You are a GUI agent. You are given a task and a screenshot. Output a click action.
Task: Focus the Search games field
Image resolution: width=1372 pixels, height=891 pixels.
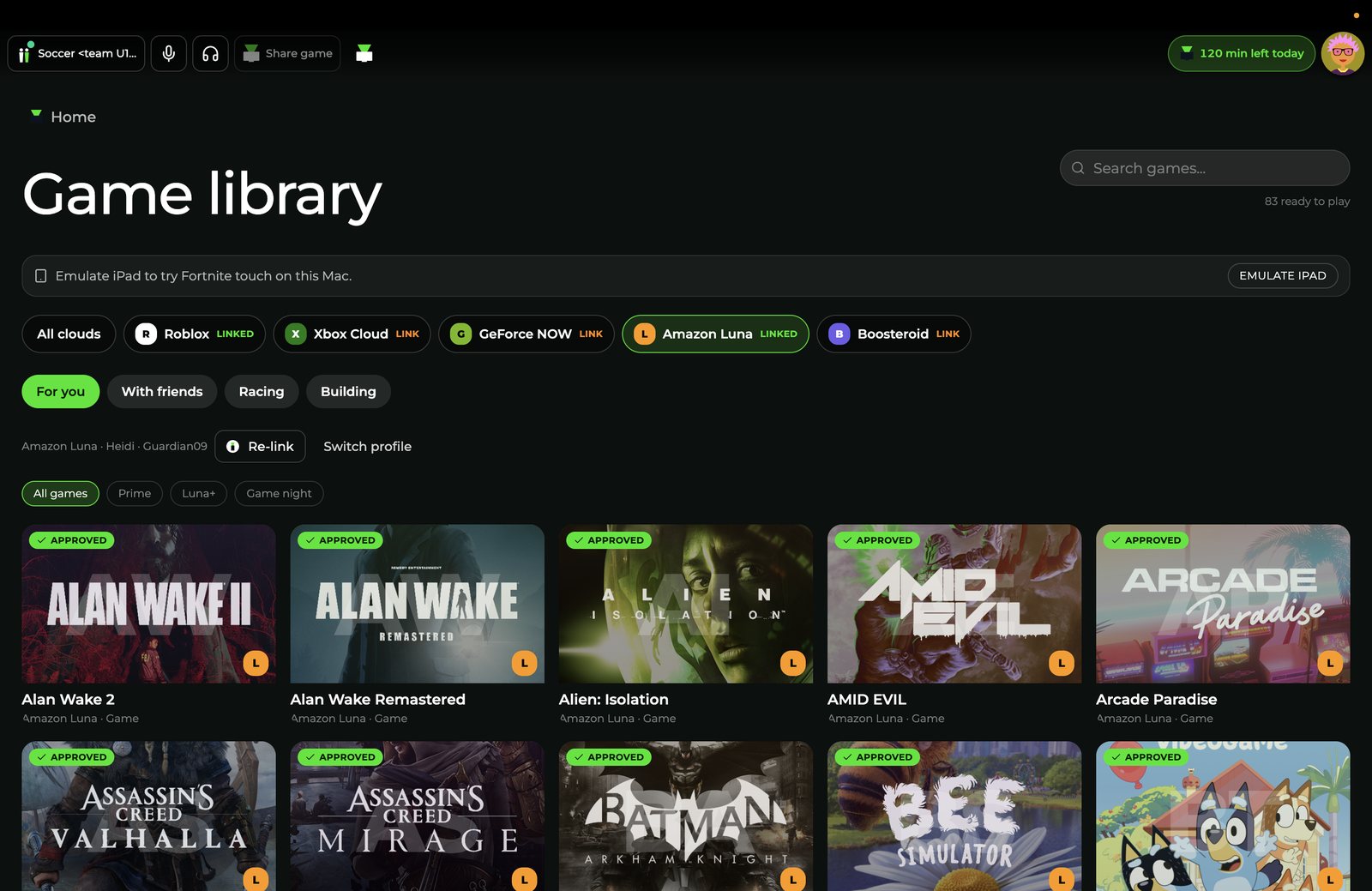(x=1205, y=168)
